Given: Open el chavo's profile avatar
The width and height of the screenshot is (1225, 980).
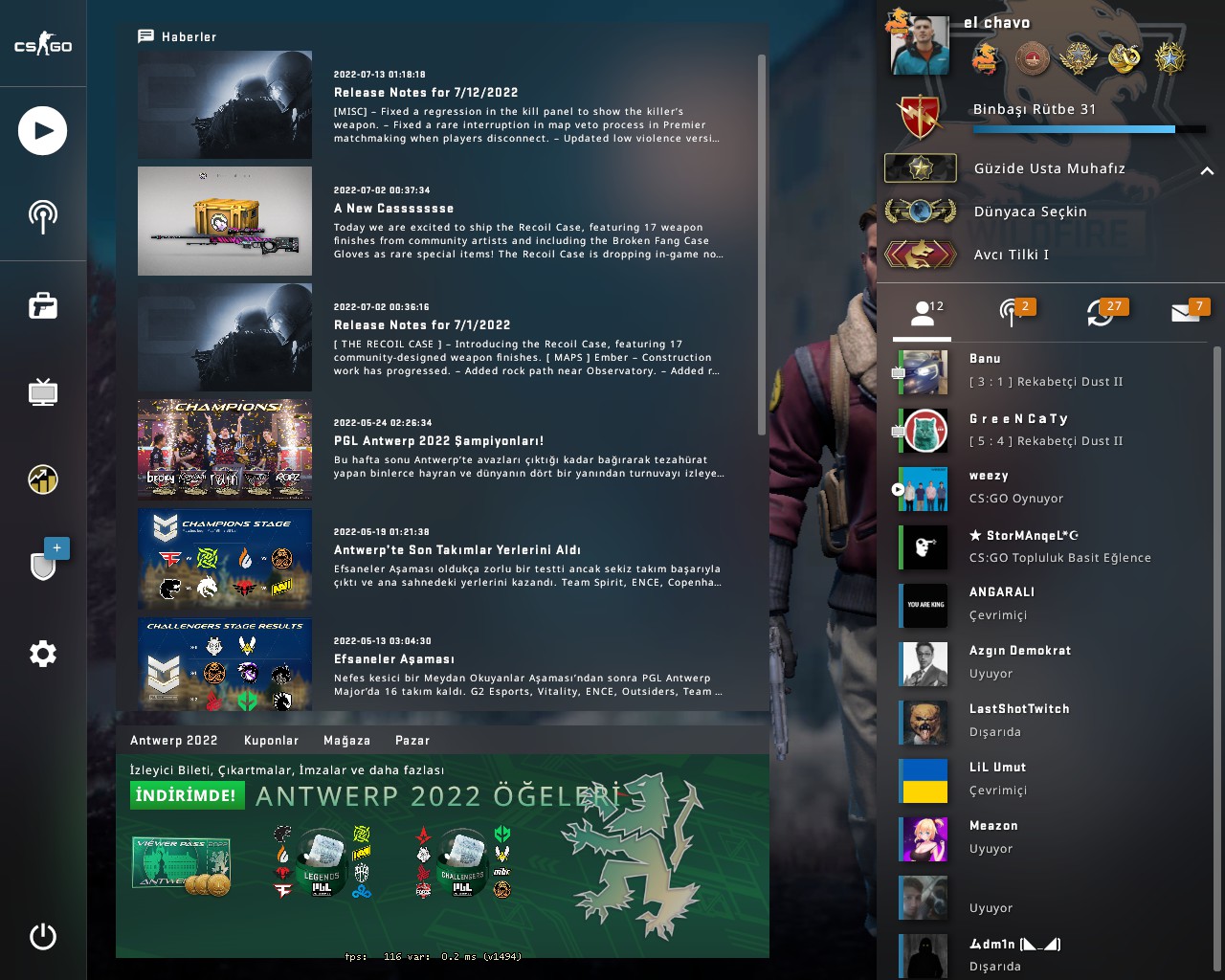Looking at the screenshot, I should [x=920, y=45].
